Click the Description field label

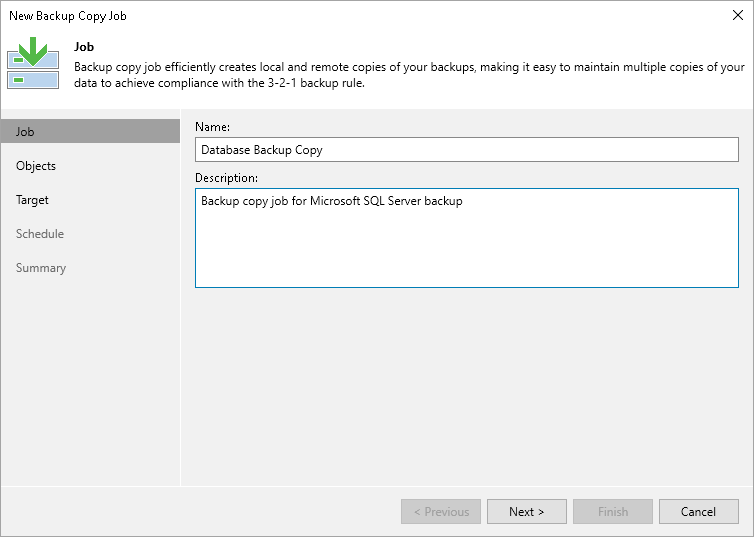pyautogui.click(x=226, y=178)
